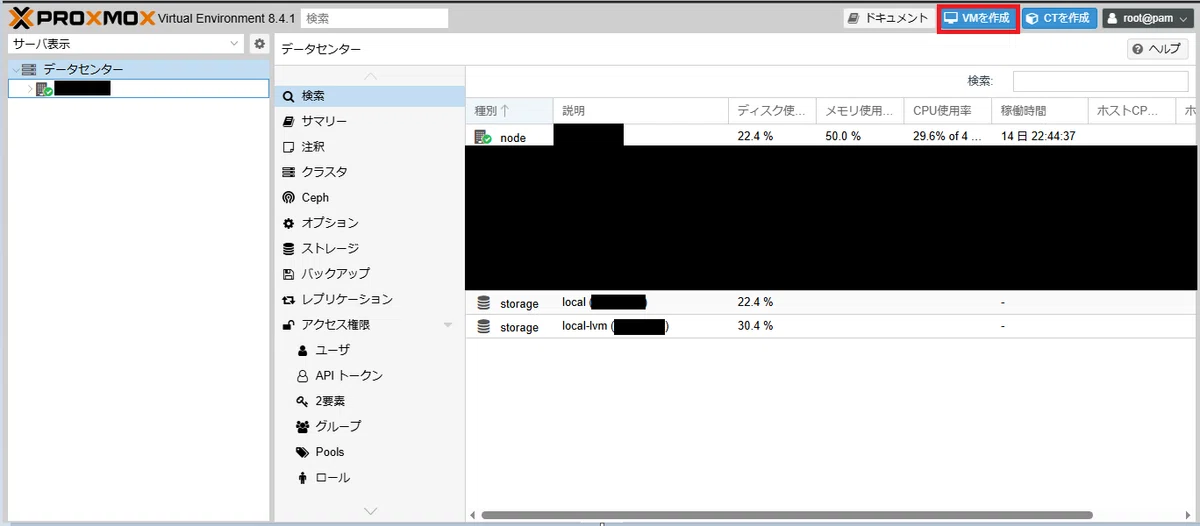Click the storage icon of local row

pyautogui.click(x=484, y=303)
